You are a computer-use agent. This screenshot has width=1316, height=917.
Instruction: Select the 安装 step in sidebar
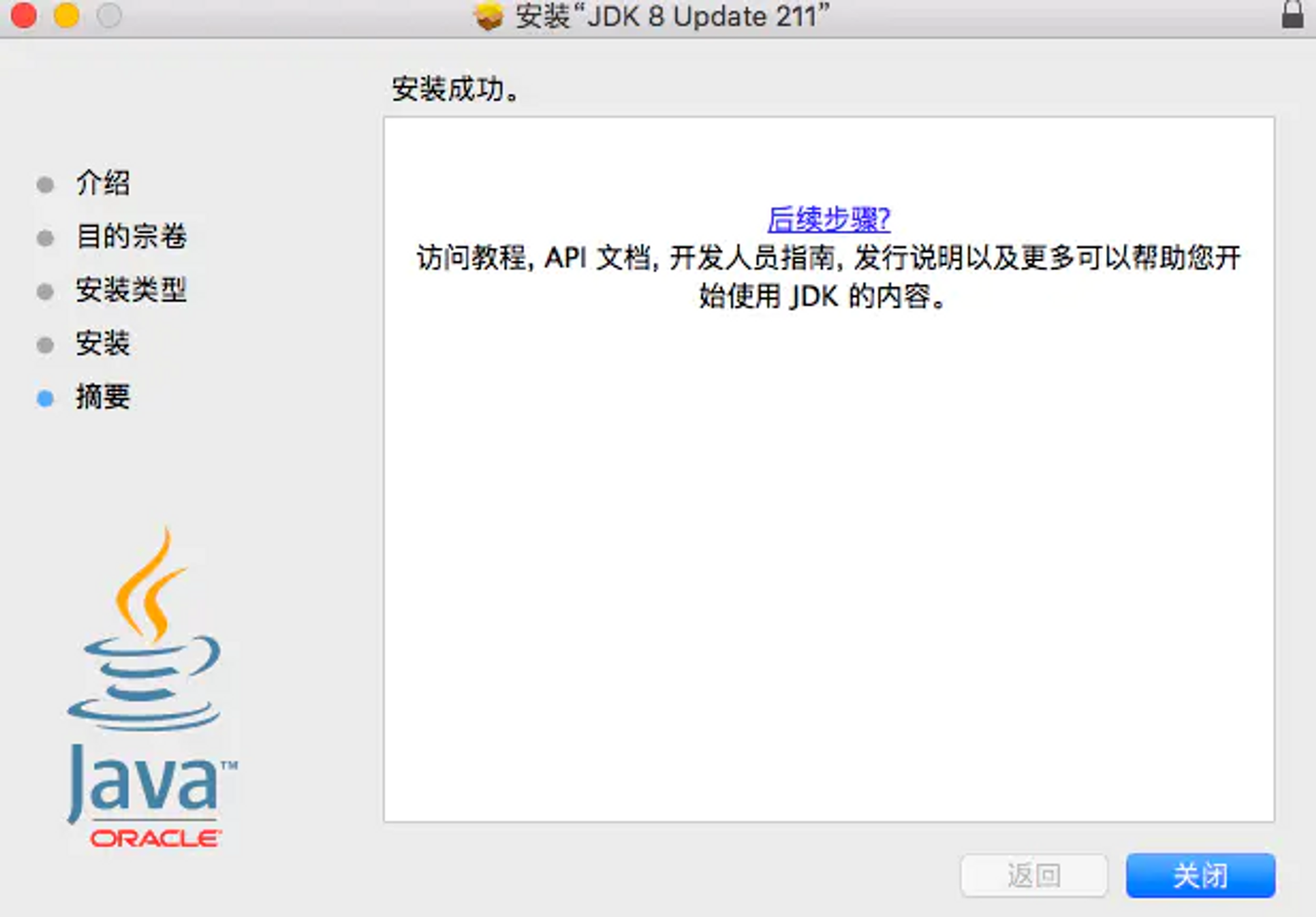tap(103, 344)
